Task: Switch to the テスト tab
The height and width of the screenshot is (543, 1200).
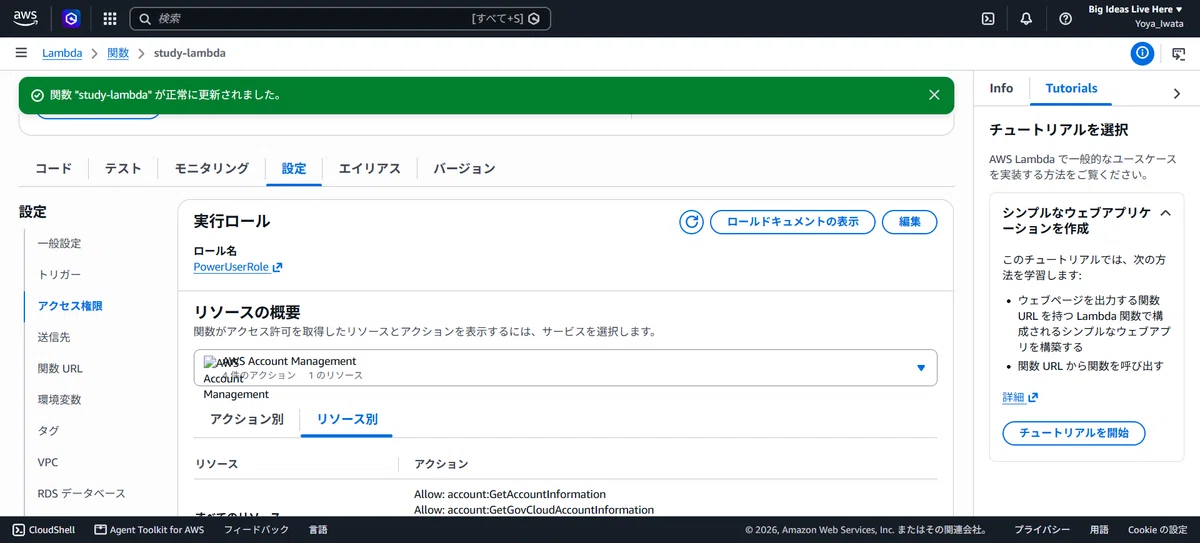Action: click(123, 169)
